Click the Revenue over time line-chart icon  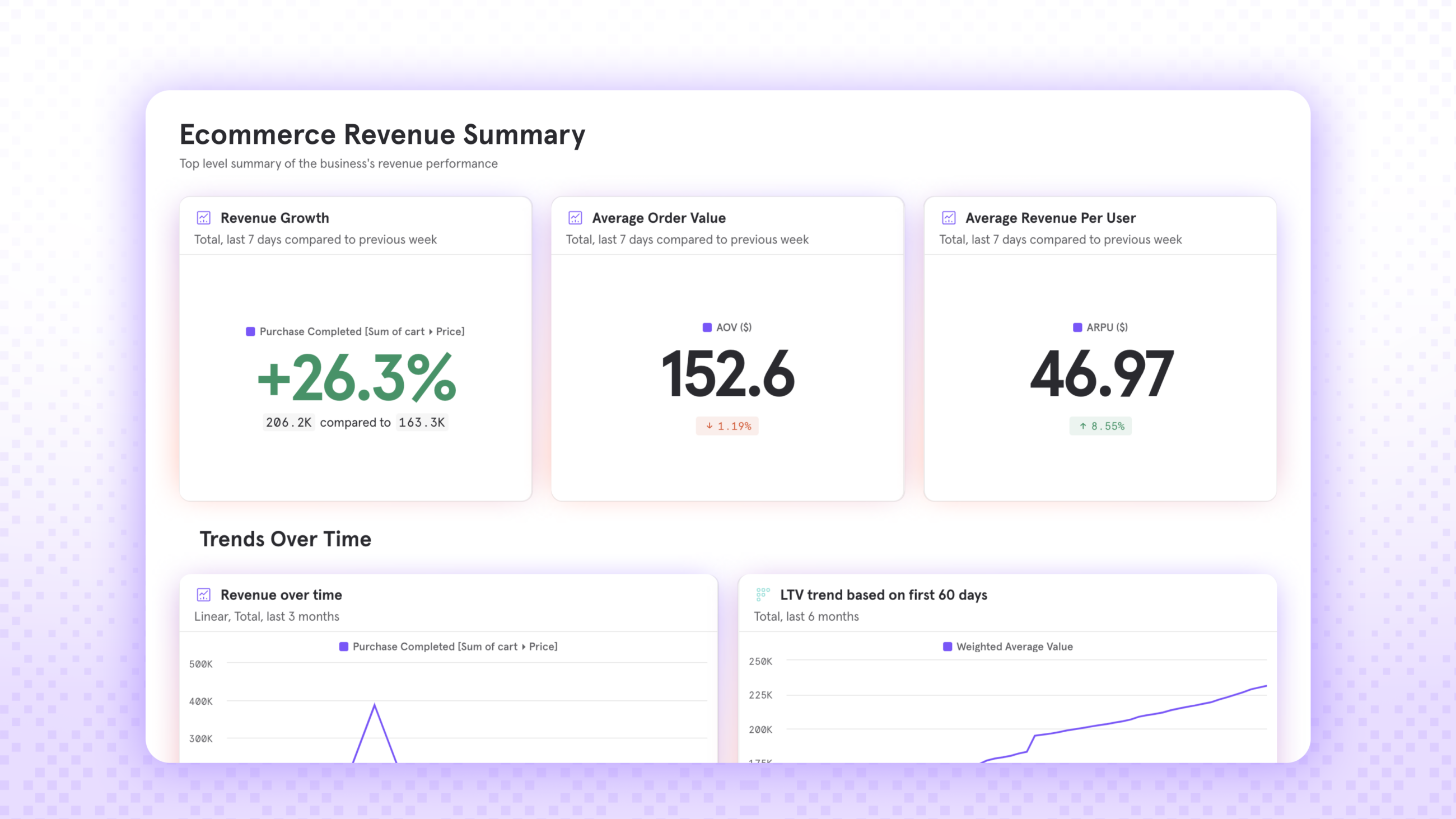pyautogui.click(x=203, y=594)
